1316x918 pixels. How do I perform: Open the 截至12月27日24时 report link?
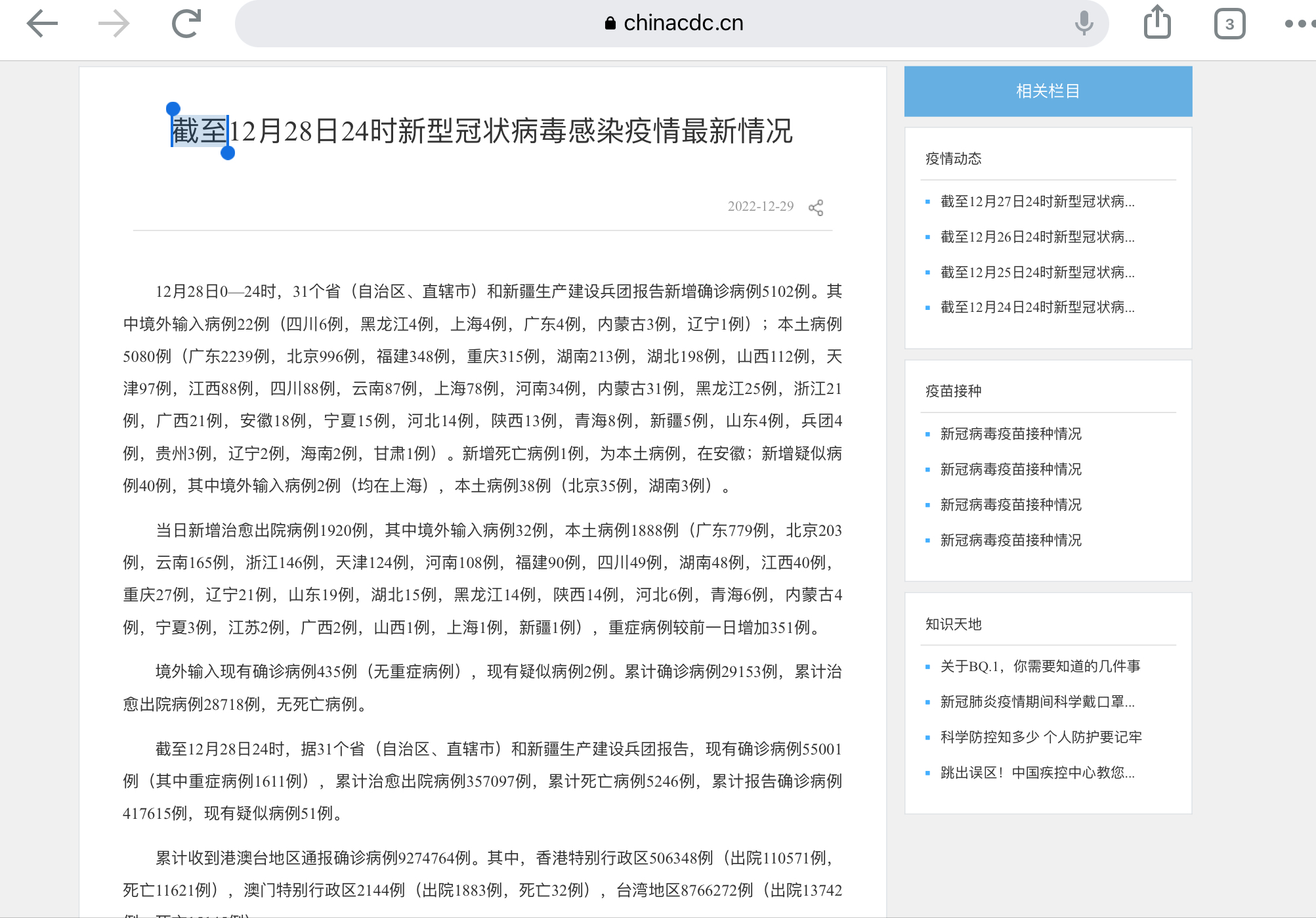1037,202
